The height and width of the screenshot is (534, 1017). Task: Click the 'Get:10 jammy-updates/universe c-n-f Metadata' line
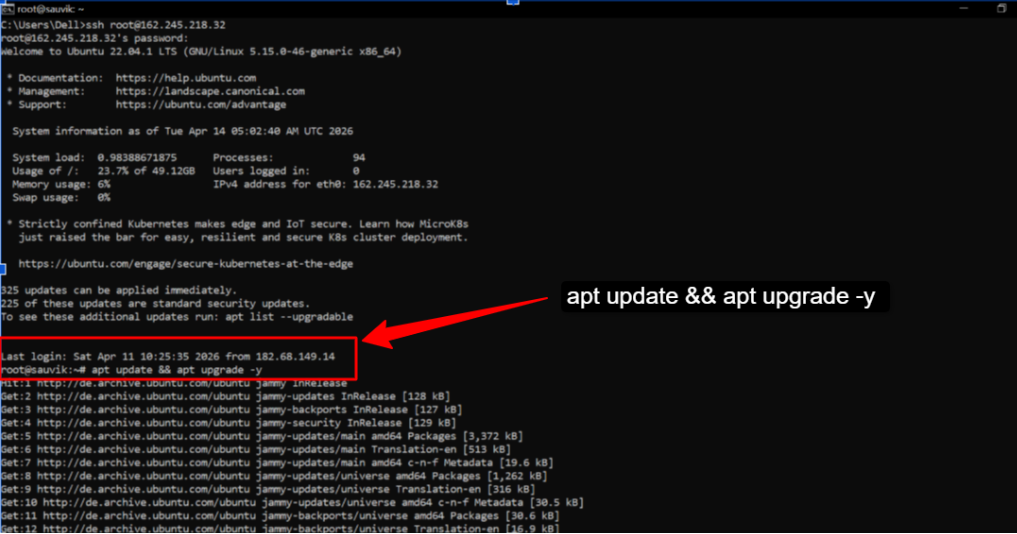[x=293, y=502]
